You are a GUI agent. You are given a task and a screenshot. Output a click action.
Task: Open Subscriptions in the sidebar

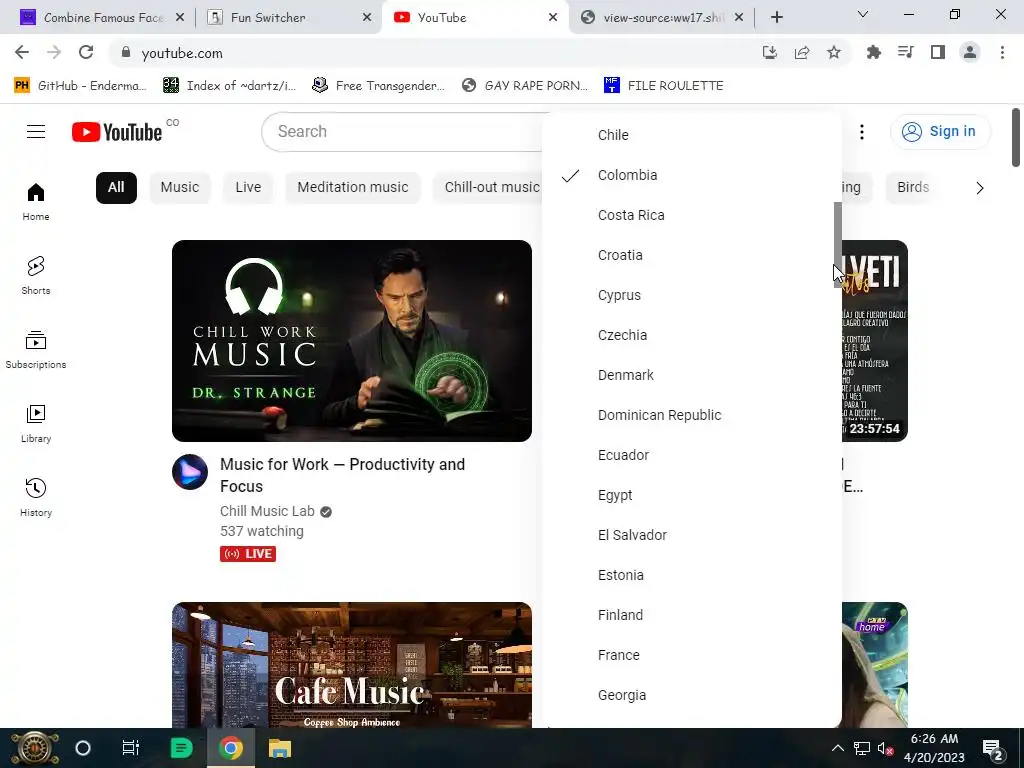point(36,350)
